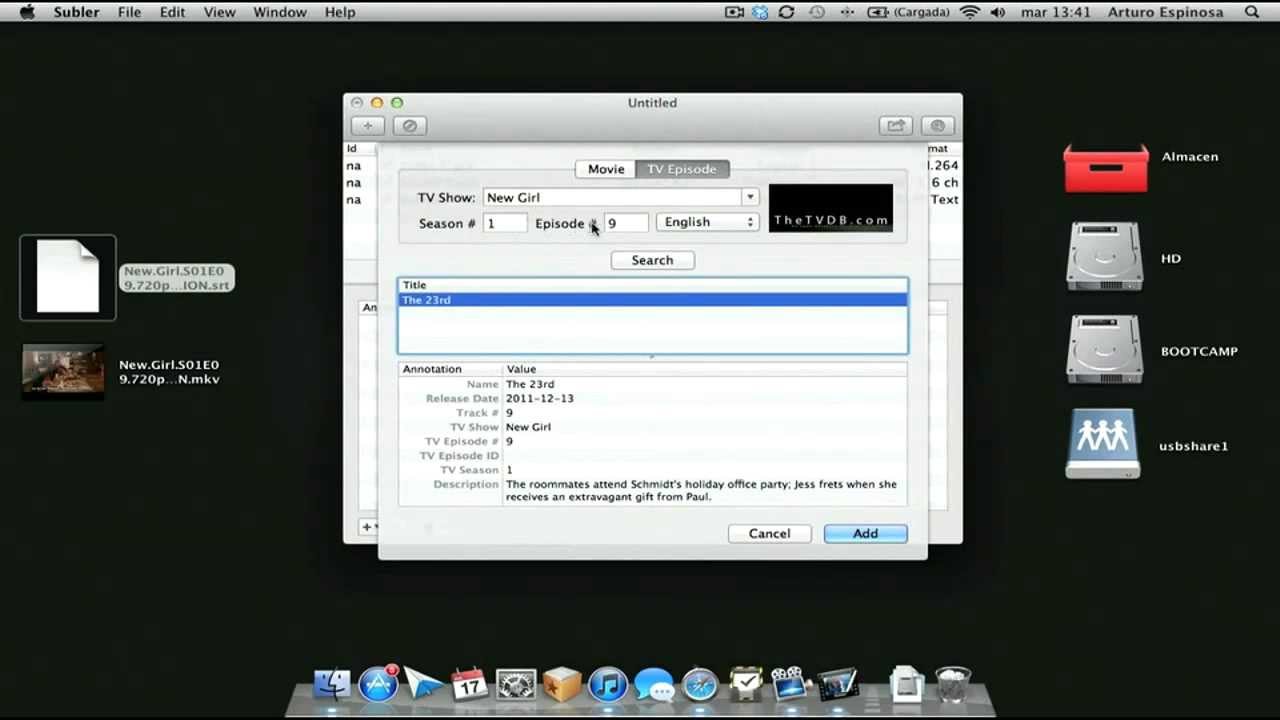Open the English language dropdown
The image size is (1280, 720).
[x=707, y=222]
